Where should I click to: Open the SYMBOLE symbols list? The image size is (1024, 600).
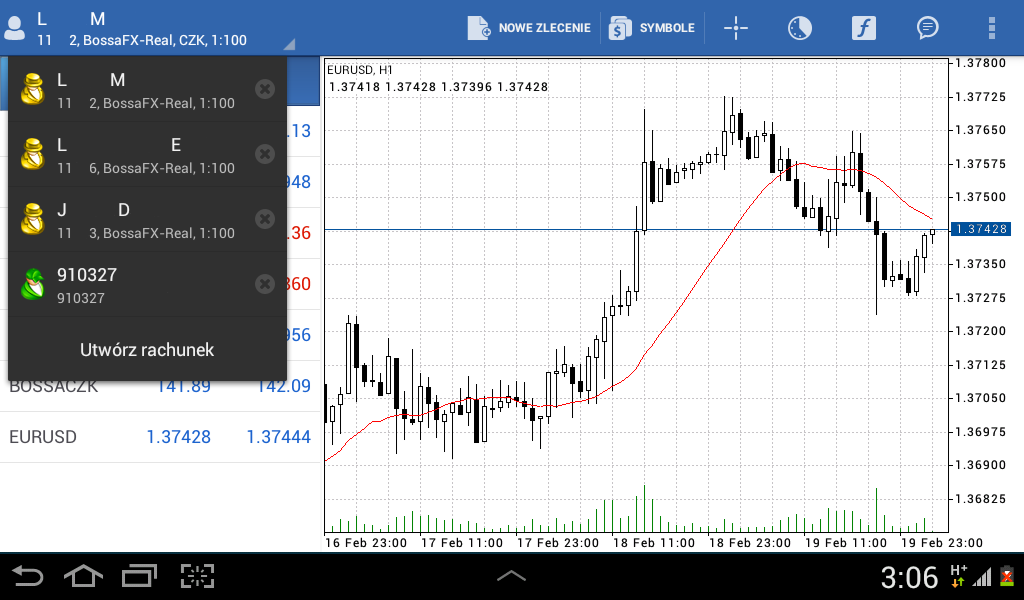click(x=652, y=28)
